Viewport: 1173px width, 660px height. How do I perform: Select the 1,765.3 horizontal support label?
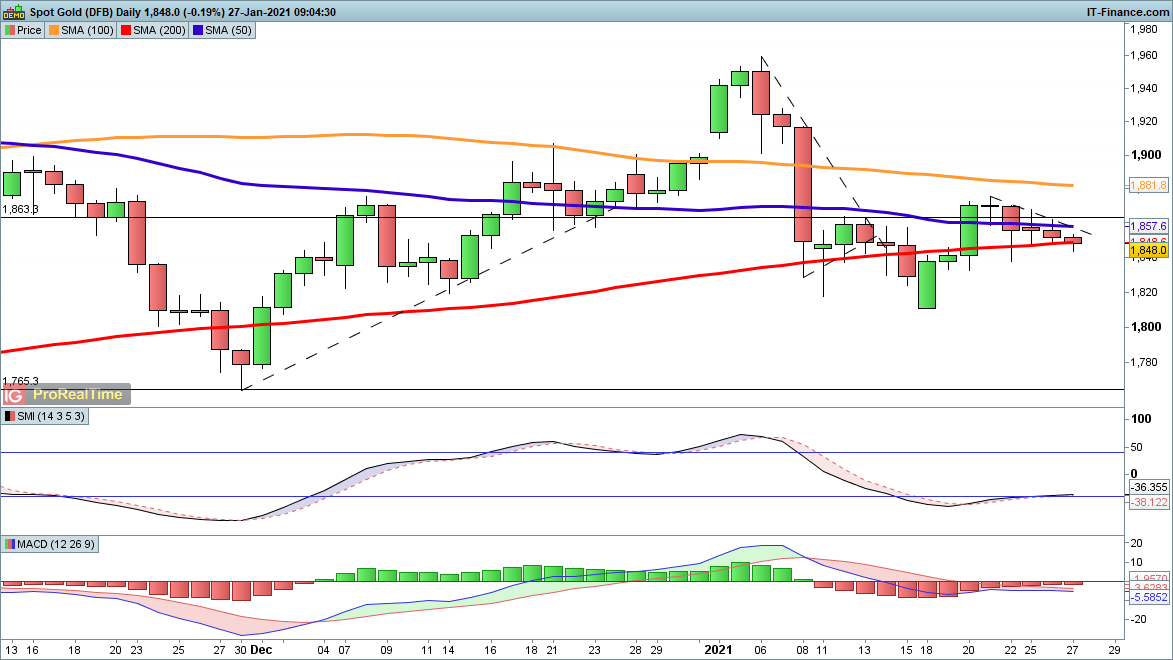21,381
